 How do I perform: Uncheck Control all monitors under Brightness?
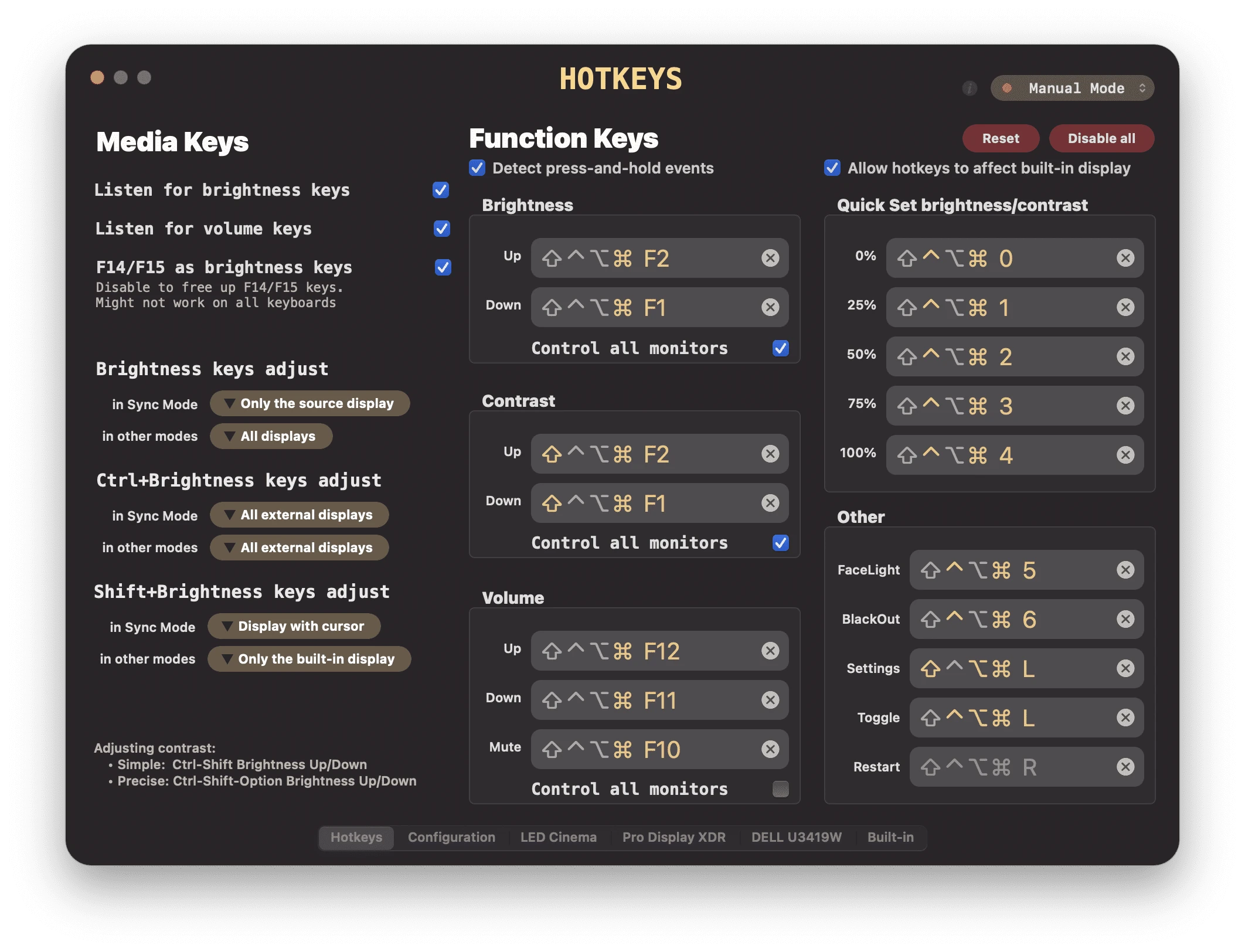781,348
